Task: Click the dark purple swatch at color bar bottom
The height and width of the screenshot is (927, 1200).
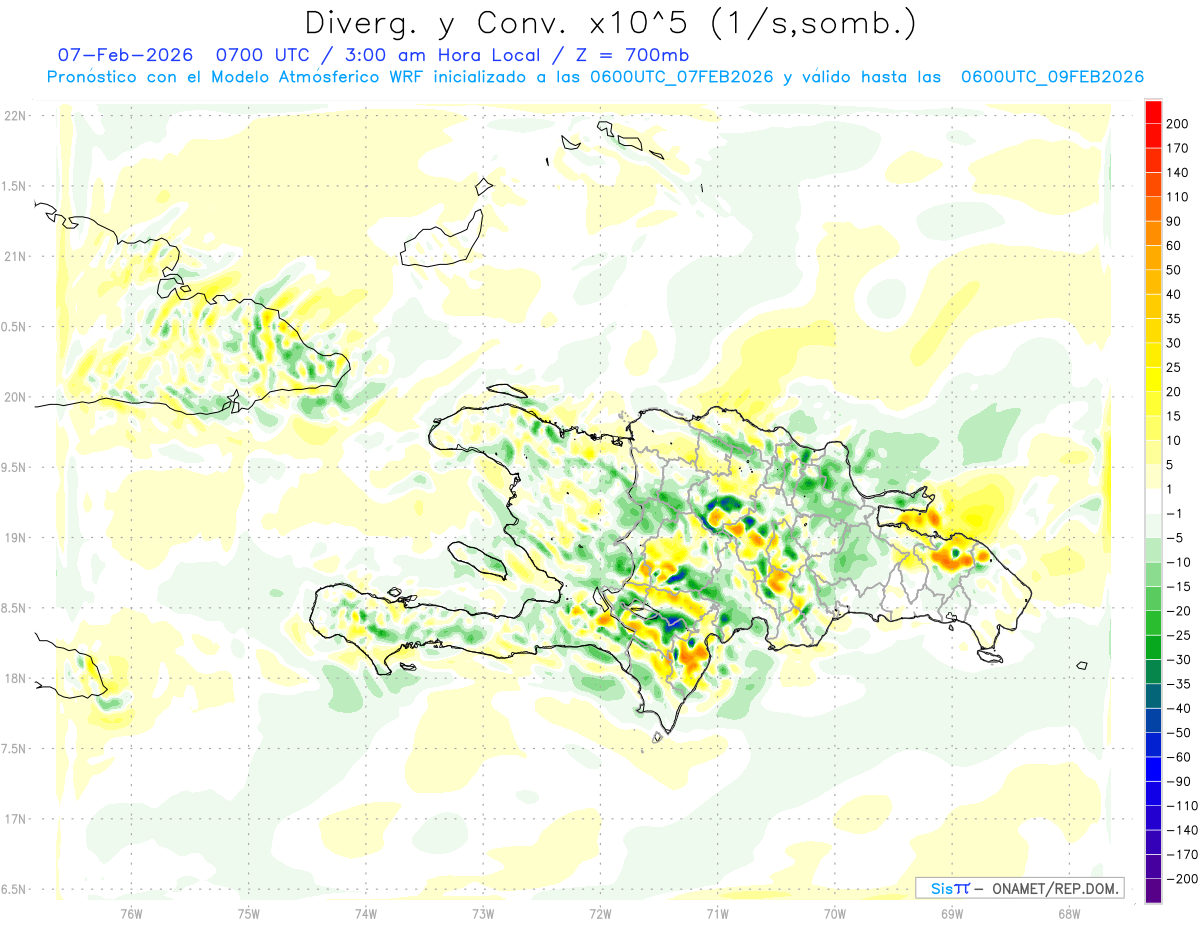Action: point(1153,891)
